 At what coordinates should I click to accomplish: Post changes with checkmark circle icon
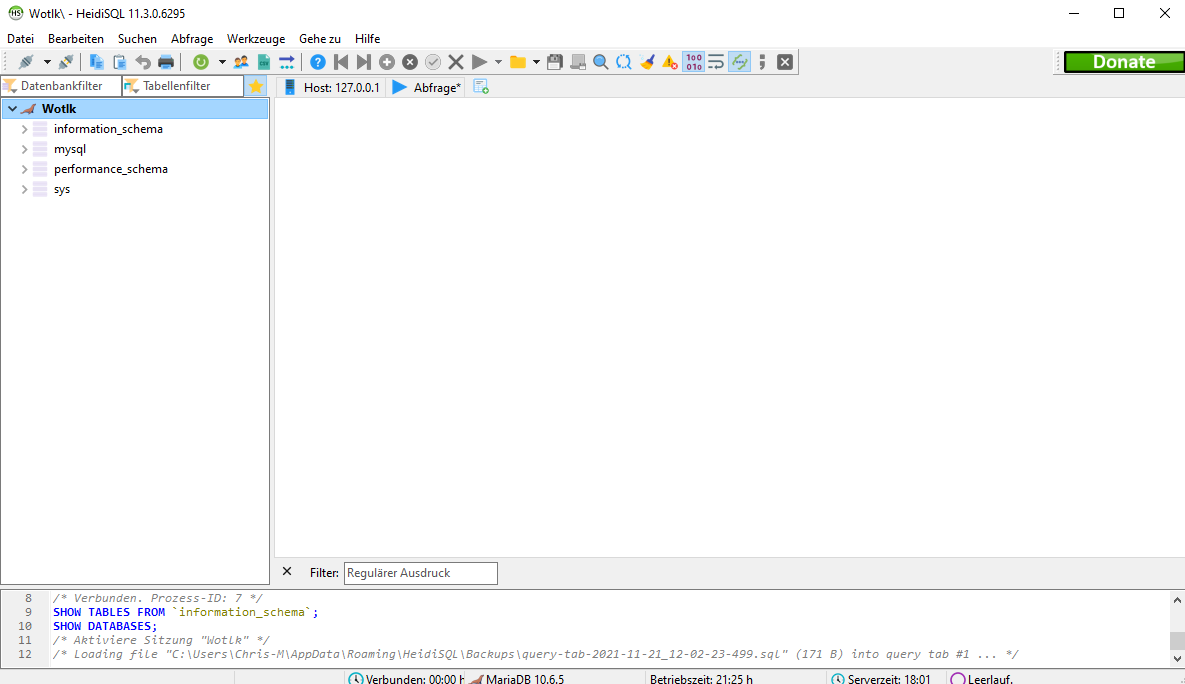coord(433,62)
